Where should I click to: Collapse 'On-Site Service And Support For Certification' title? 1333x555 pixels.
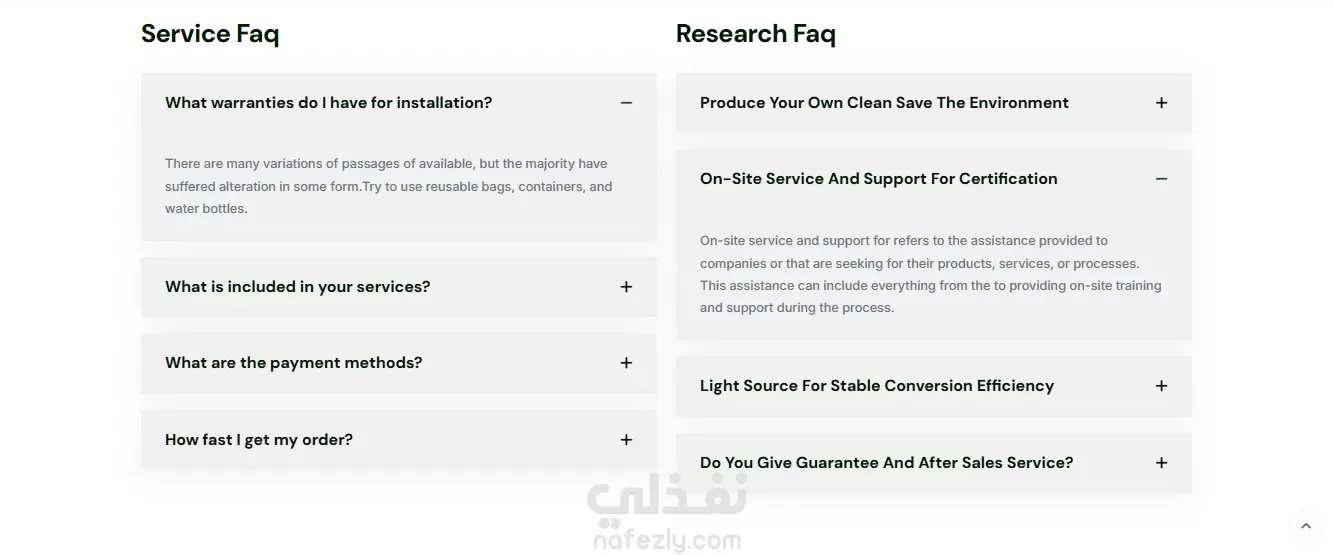(878, 179)
